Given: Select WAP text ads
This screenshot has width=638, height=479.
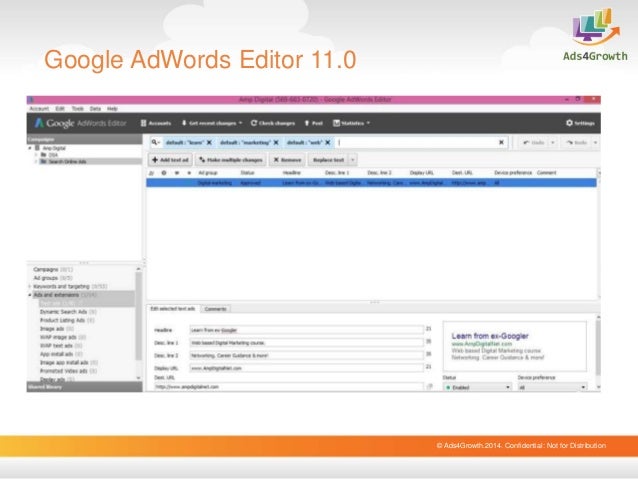Looking at the screenshot, I should tap(61, 346).
